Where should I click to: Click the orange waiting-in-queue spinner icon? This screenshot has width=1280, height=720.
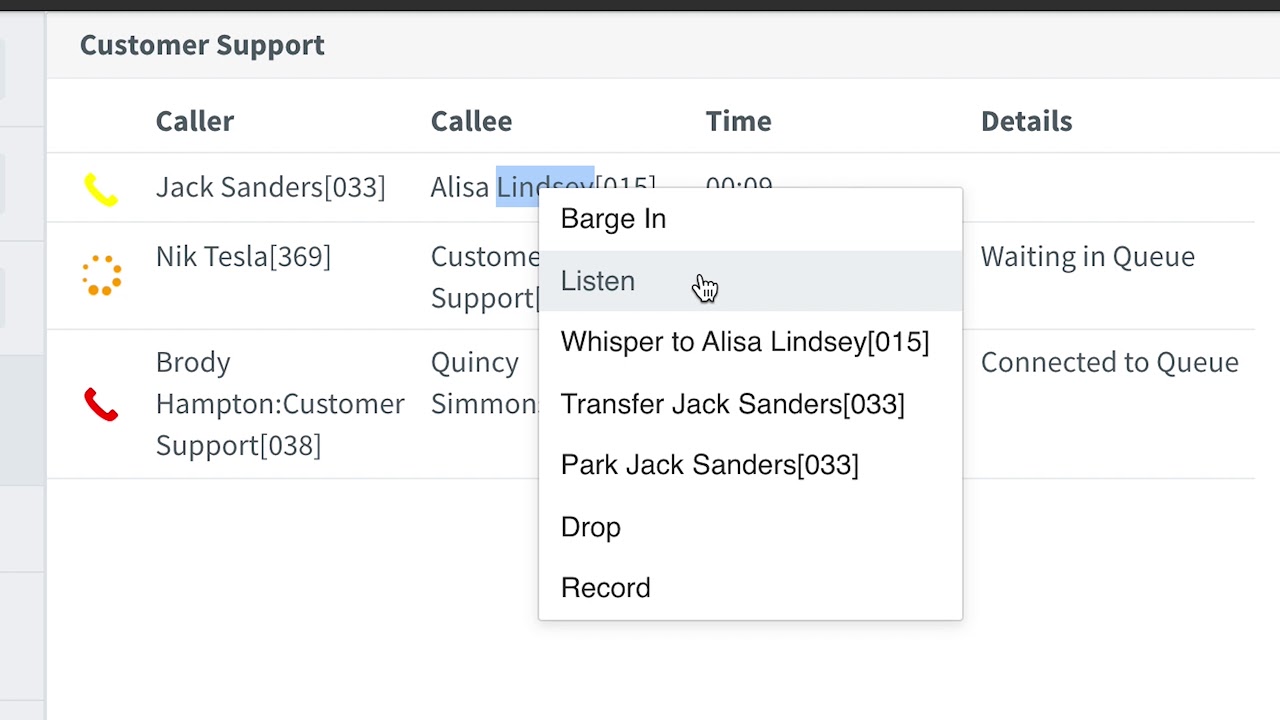101,275
